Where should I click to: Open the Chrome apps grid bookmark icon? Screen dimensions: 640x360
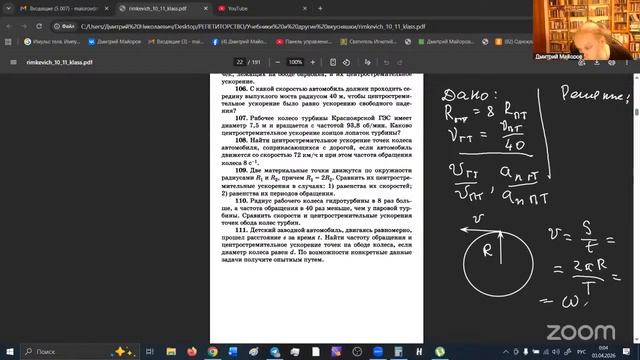click(8, 42)
